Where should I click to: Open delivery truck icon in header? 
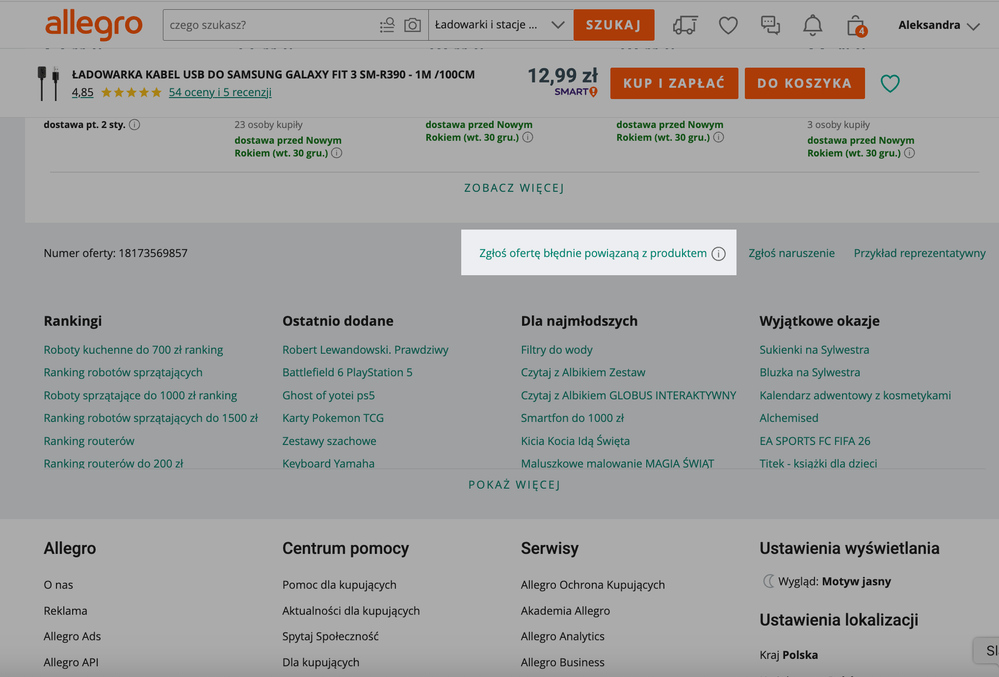tap(685, 25)
